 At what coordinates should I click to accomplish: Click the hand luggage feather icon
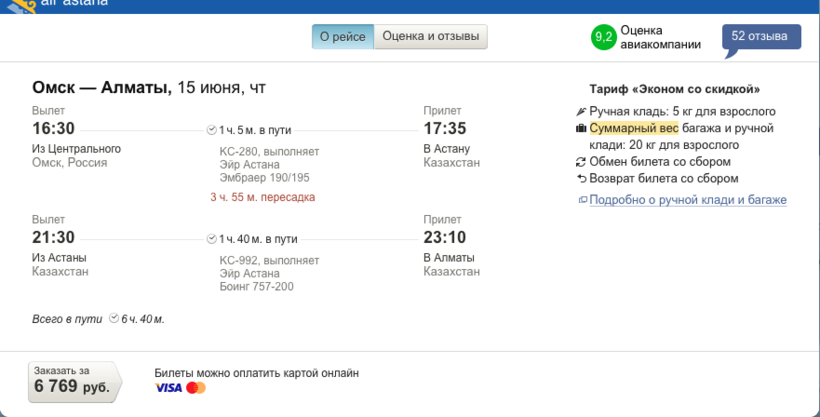click(x=581, y=112)
